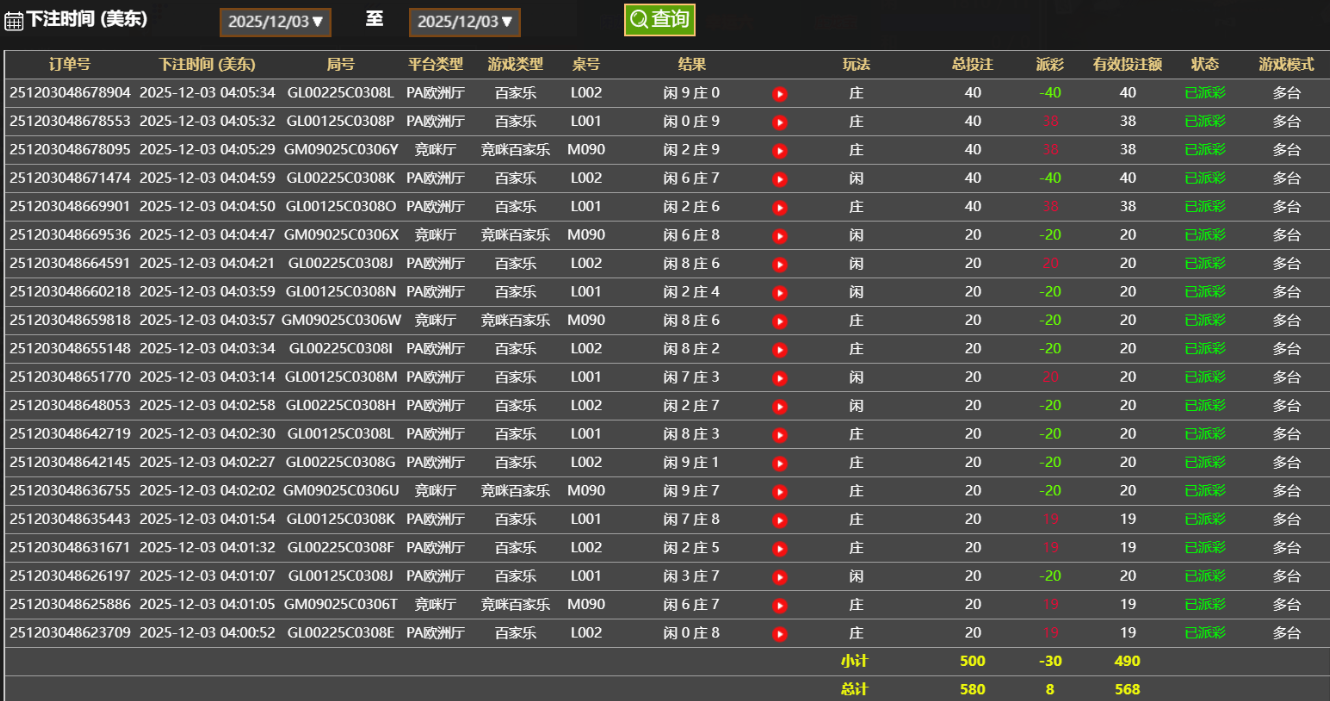Open the start date dropdown showing 2025/12/03

(x=275, y=21)
